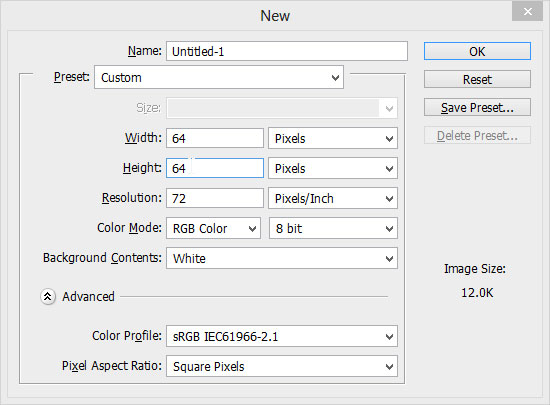
Task: Open the Color Mode RGB Color dropdown
Action: click(213, 228)
